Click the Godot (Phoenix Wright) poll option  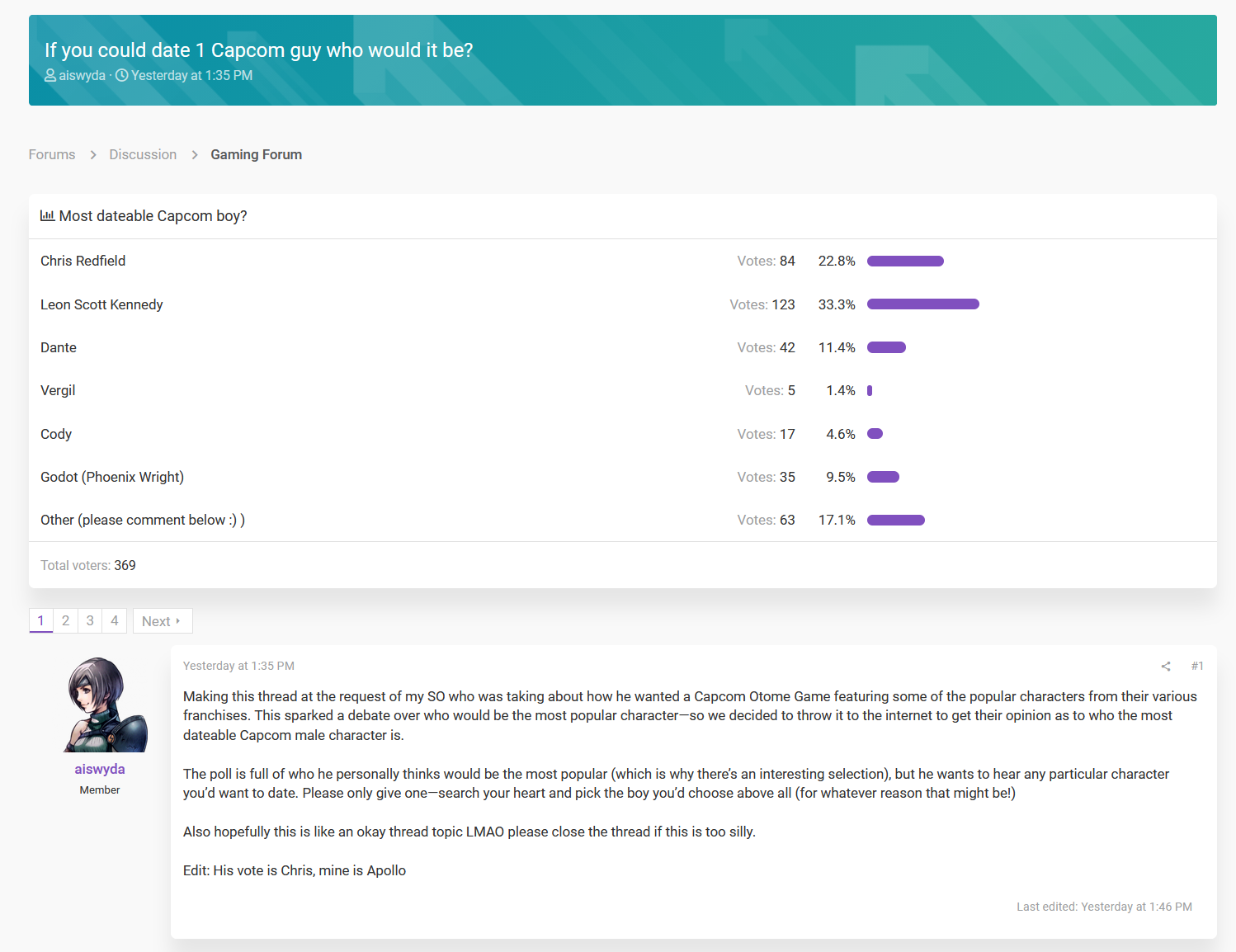[112, 477]
